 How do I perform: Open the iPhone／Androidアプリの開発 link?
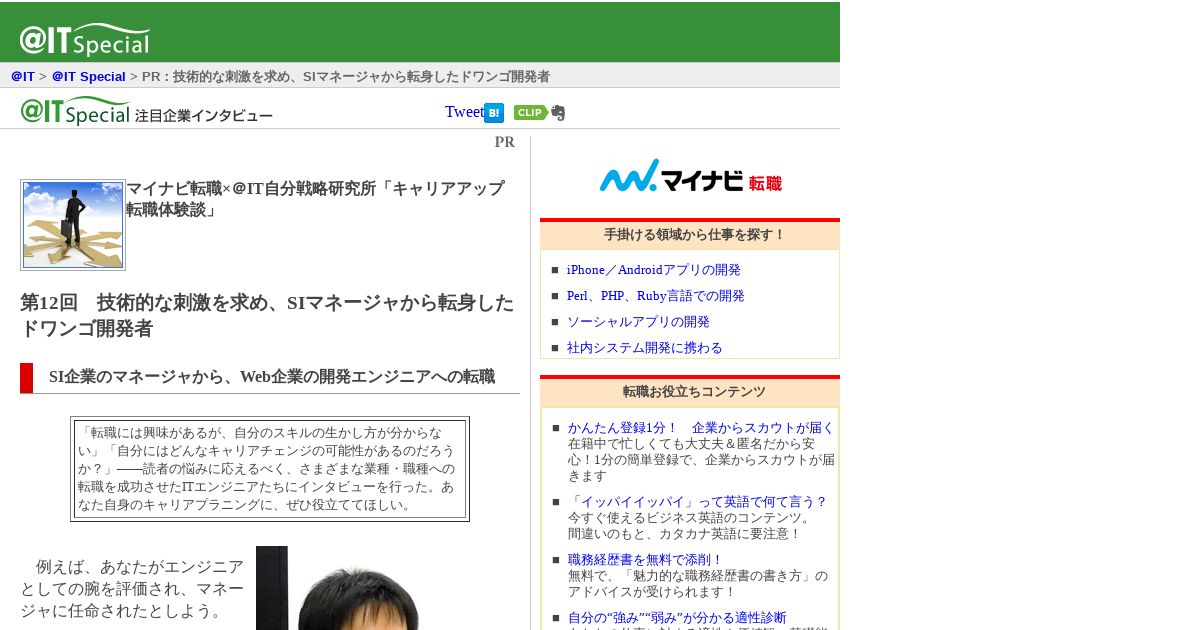[653, 270]
